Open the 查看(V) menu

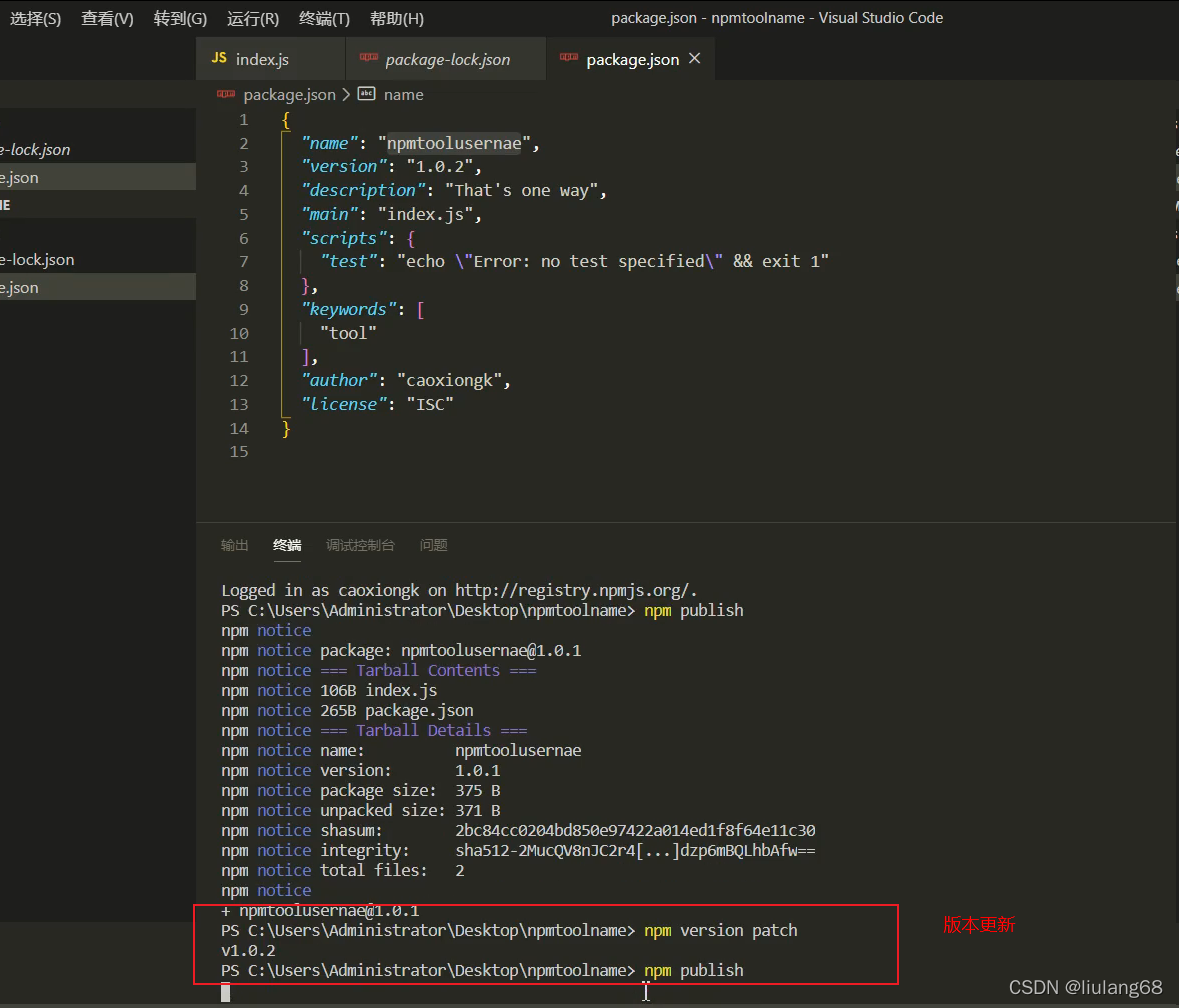point(108,19)
